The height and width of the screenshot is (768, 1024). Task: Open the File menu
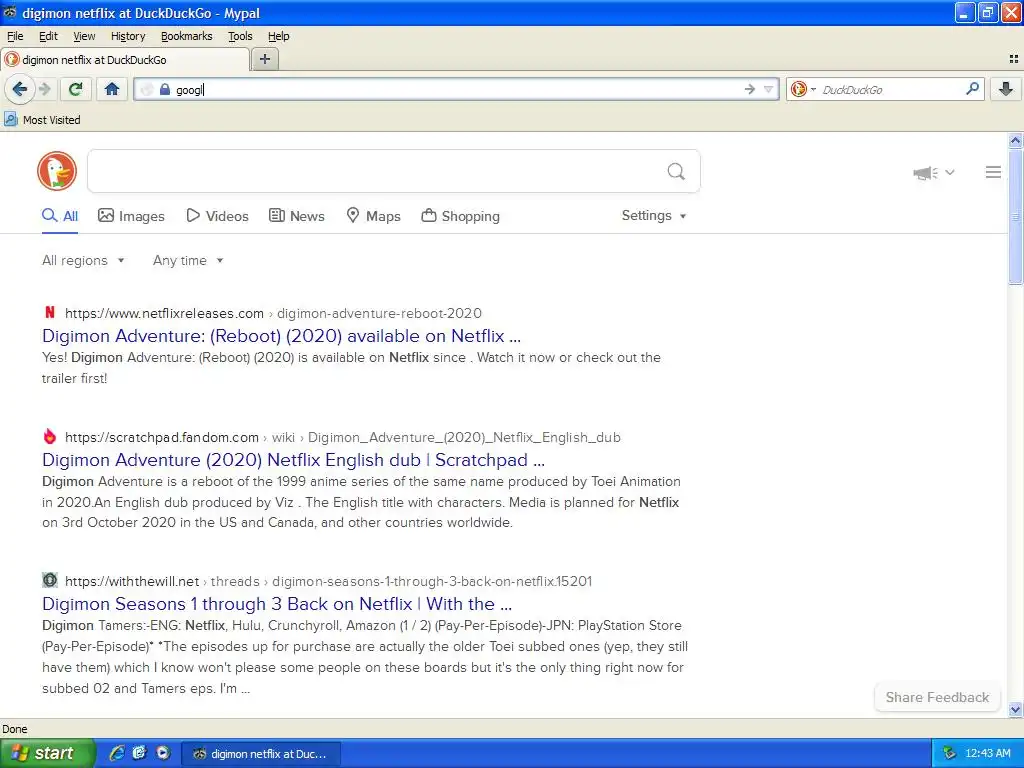click(x=15, y=36)
